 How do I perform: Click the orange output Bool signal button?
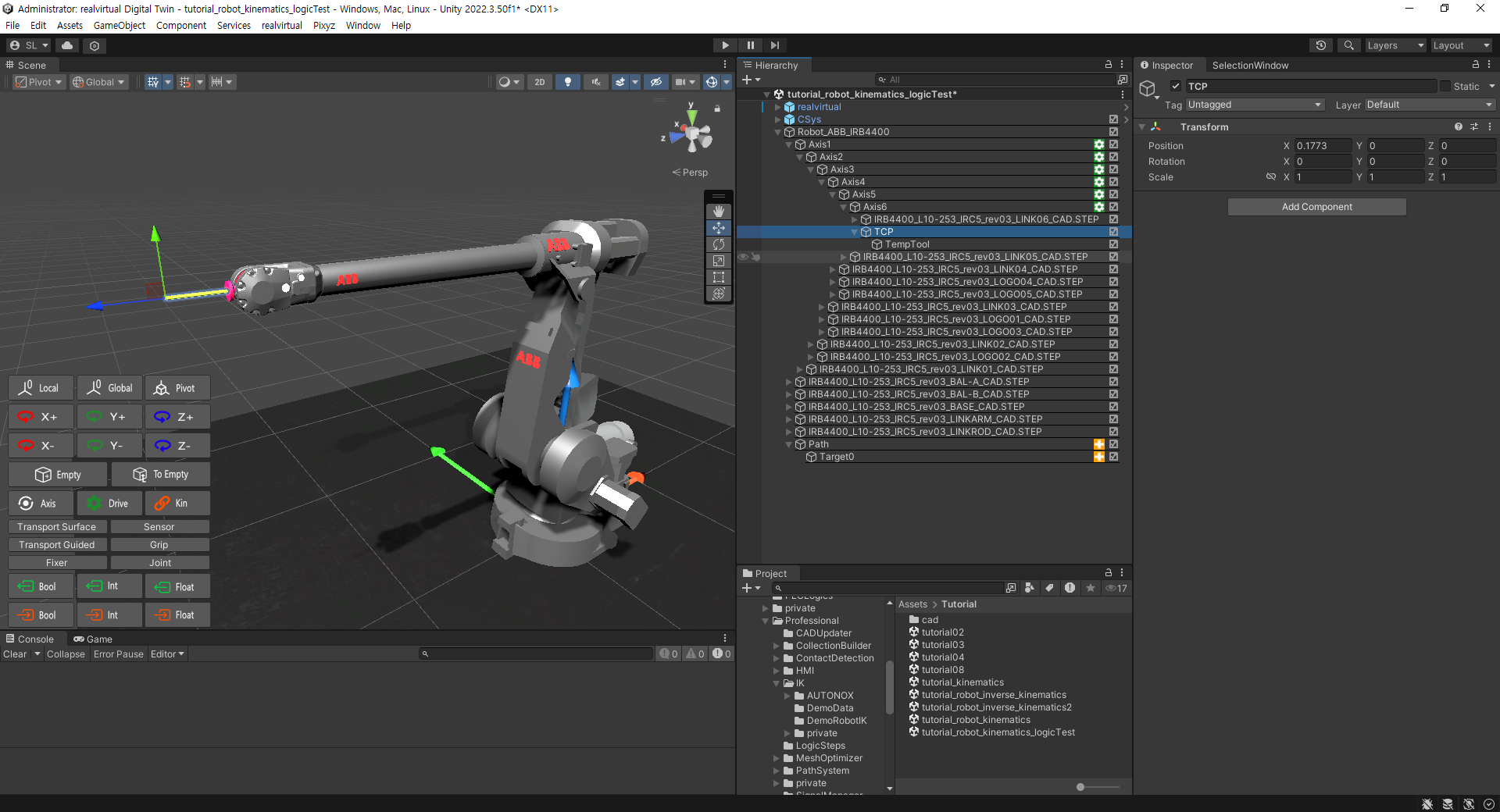point(41,615)
